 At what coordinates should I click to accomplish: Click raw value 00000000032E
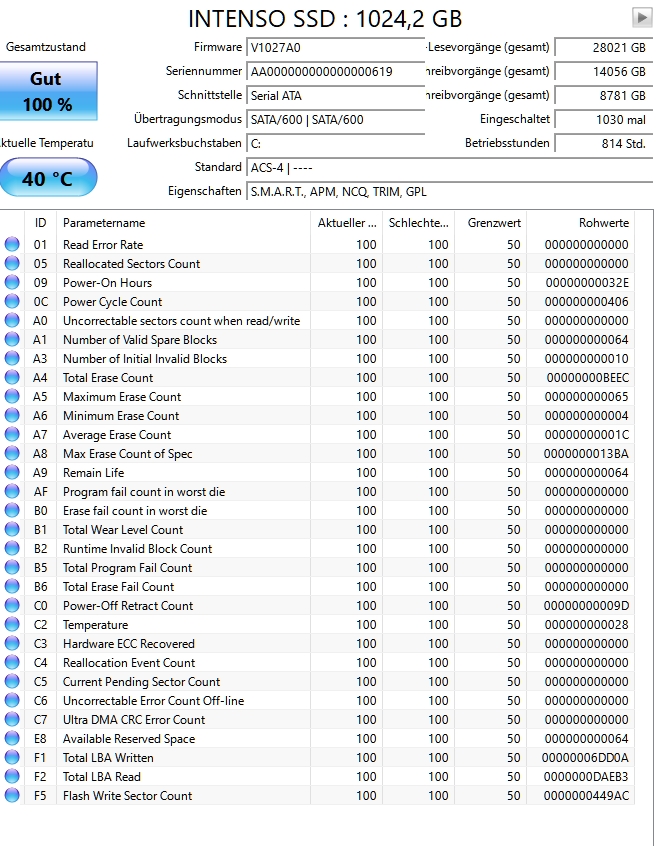coord(587,282)
